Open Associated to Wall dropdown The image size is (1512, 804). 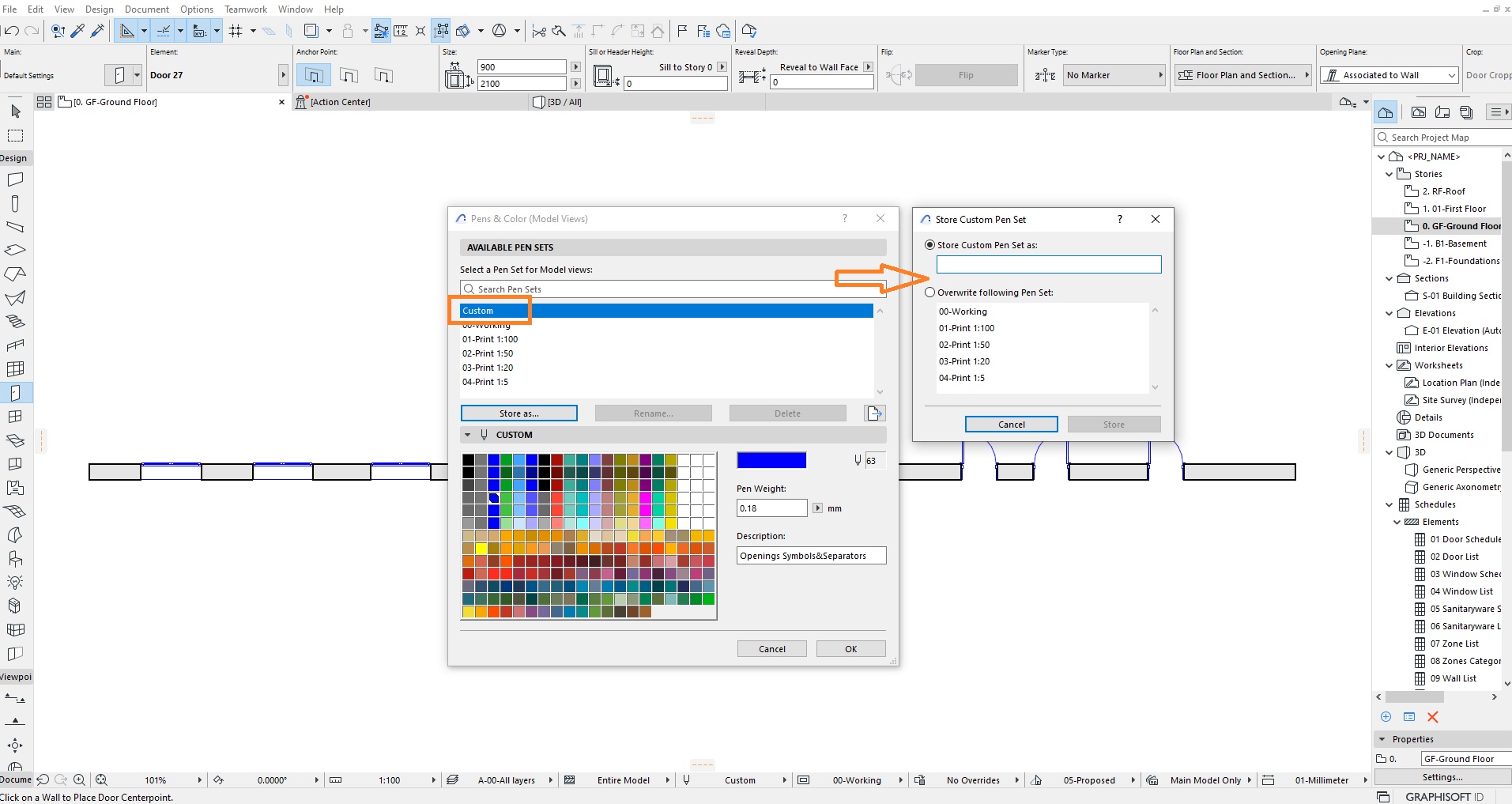point(1389,75)
